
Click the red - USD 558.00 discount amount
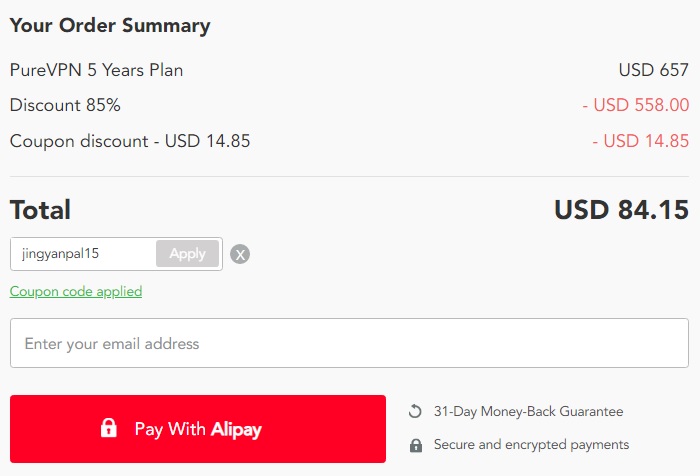pyautogui.click(x=636, y=105)
